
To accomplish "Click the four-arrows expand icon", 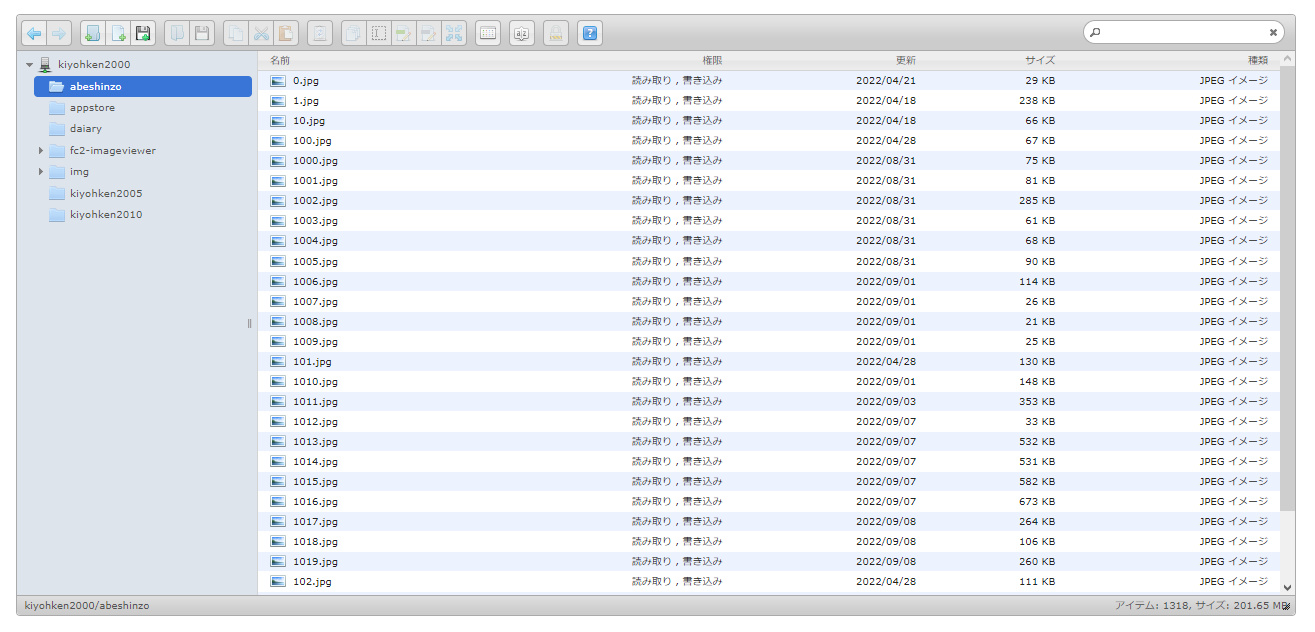I will pos(453,33).
